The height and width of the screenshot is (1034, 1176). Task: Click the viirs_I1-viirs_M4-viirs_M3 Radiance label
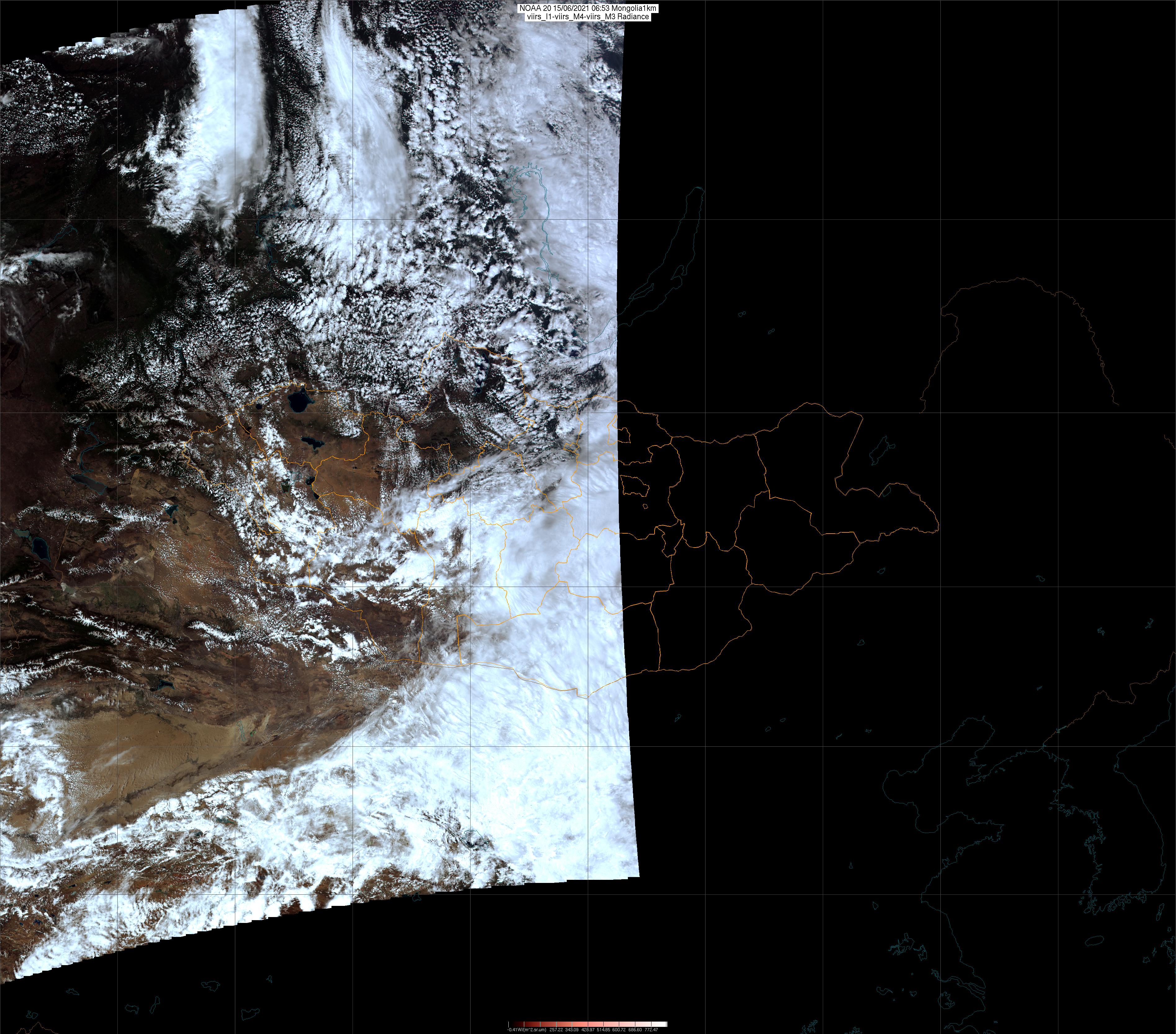click(x=588, y=17)
